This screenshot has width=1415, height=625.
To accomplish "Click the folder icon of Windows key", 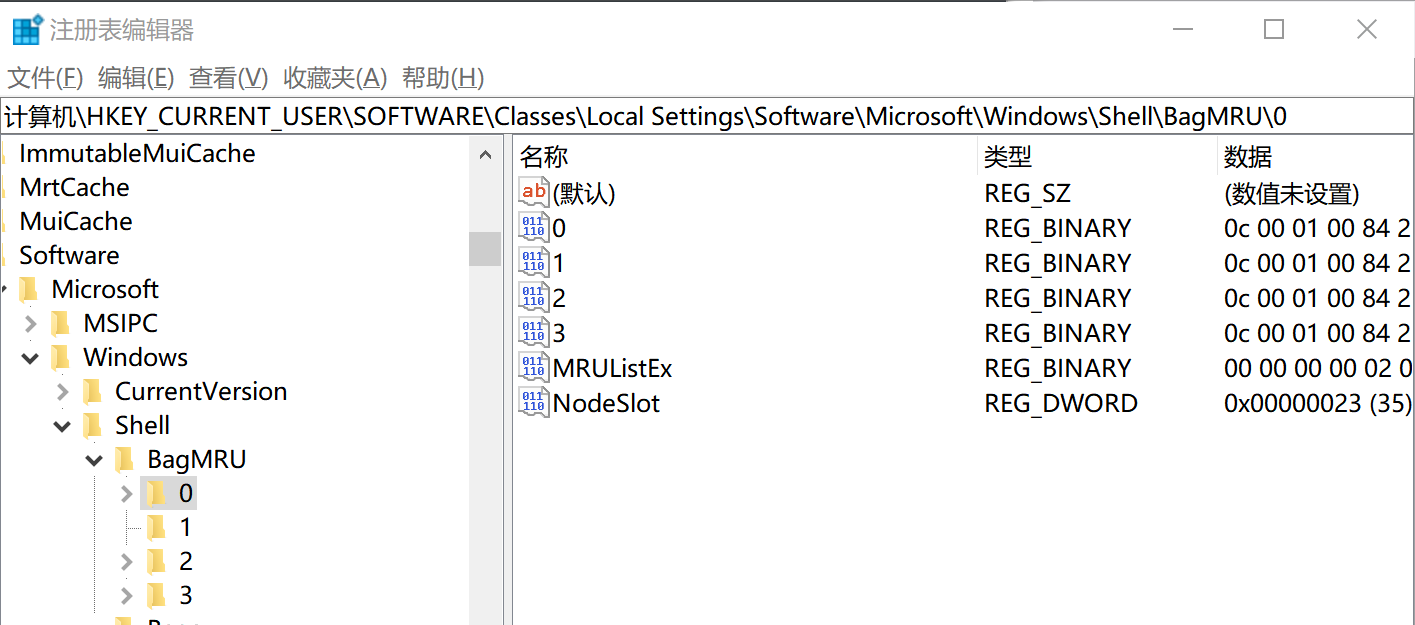I will point(62,357).
